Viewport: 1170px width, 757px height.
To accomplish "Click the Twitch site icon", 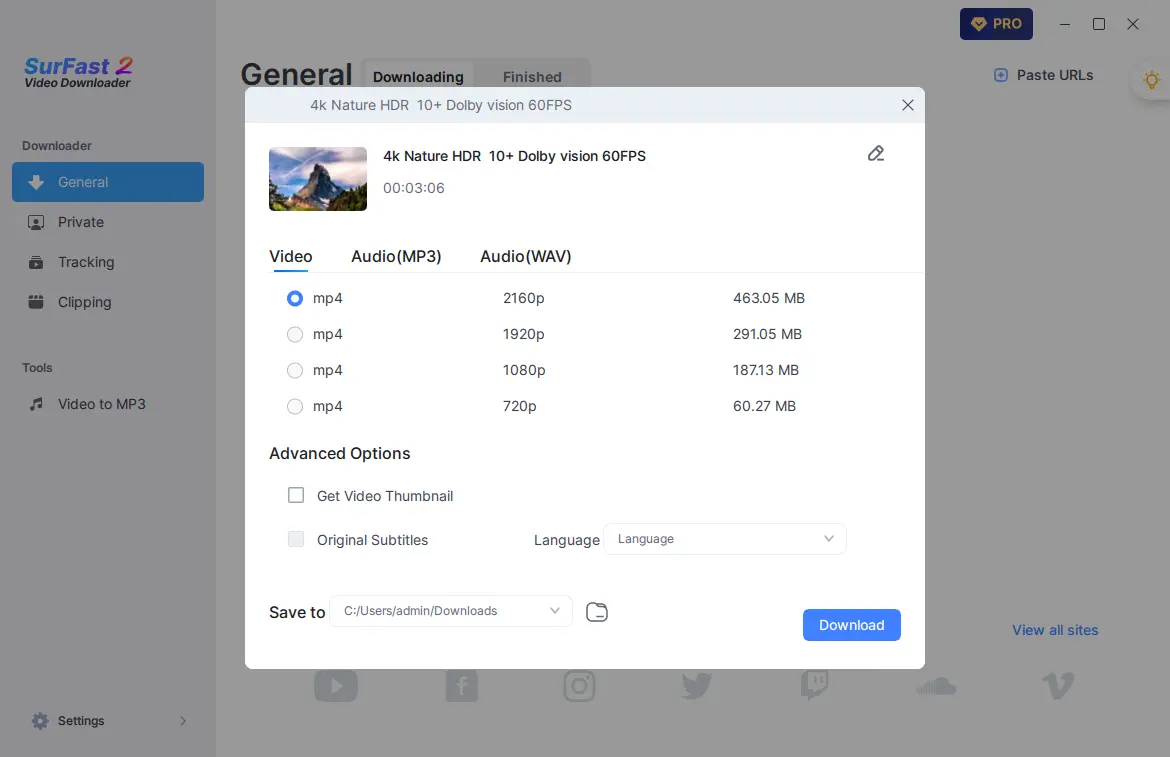I will tap(815, 685).
